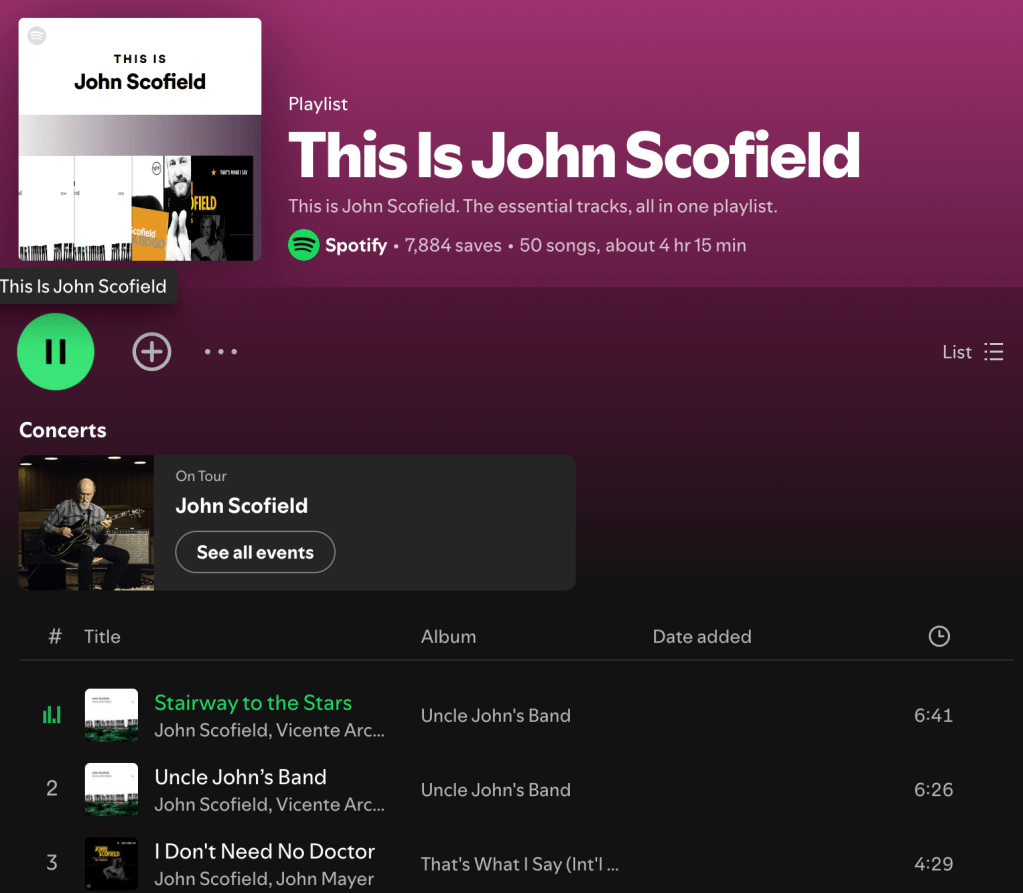Pause playback with the green button

pos(55,352)
